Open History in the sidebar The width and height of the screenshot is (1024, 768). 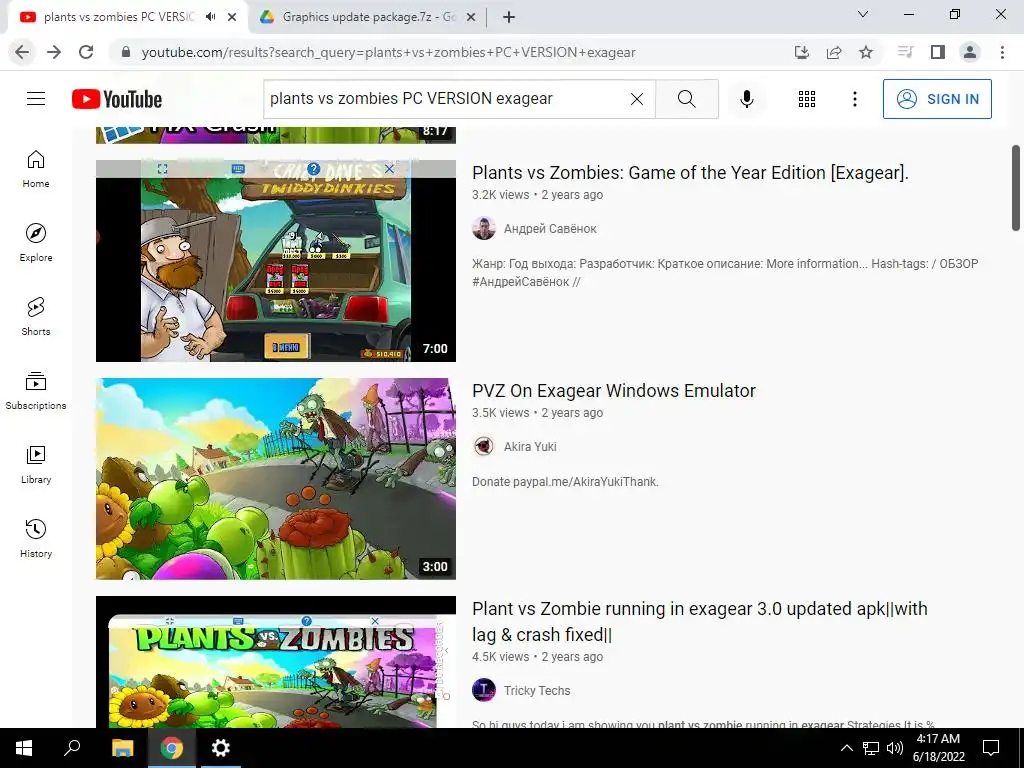pyautogui.click(x=36, y=538)
